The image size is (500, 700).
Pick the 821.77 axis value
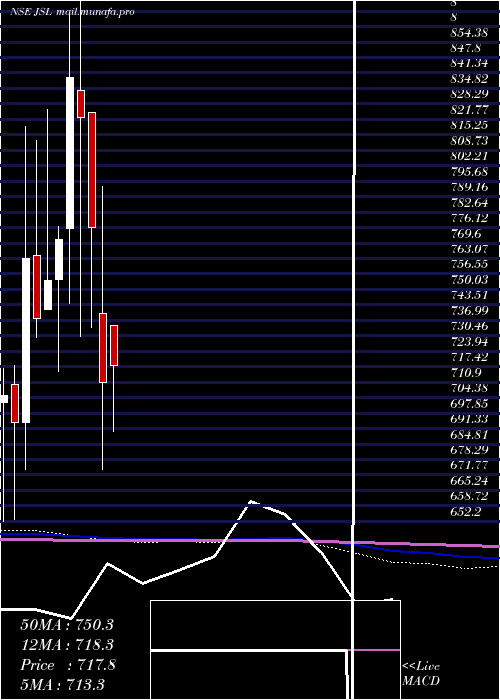click(x=469, y=110)
